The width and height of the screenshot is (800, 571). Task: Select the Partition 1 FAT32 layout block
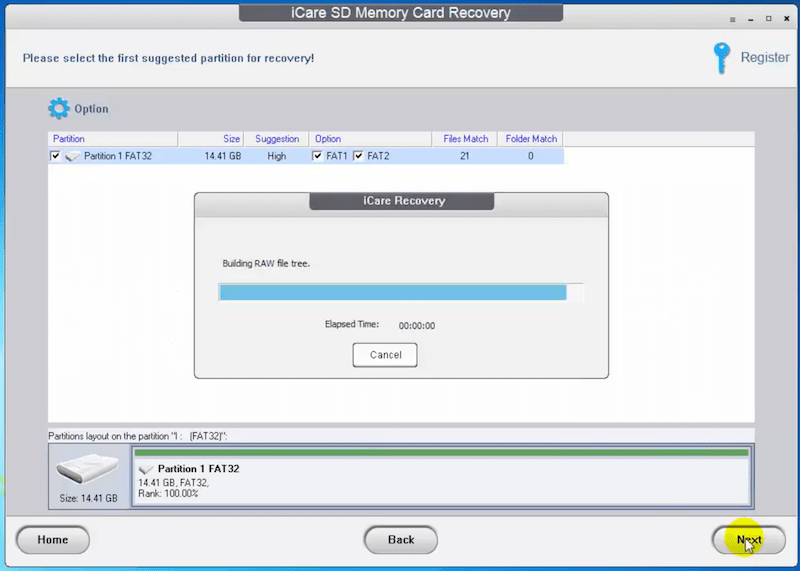point(442,476)
